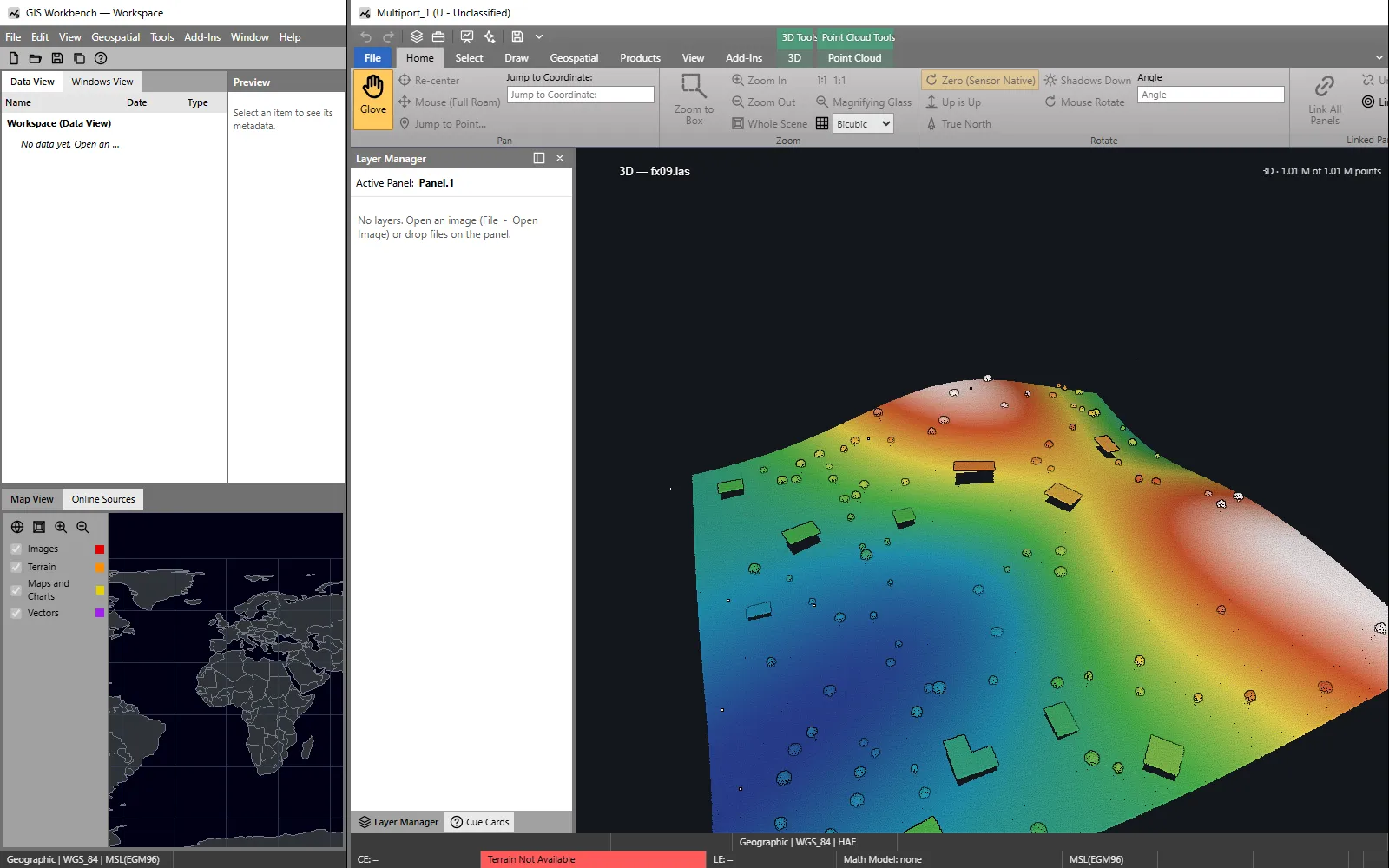Toggle the Vectors layer checkbox
Screen dimensions: 1389x868
point(16,613)
